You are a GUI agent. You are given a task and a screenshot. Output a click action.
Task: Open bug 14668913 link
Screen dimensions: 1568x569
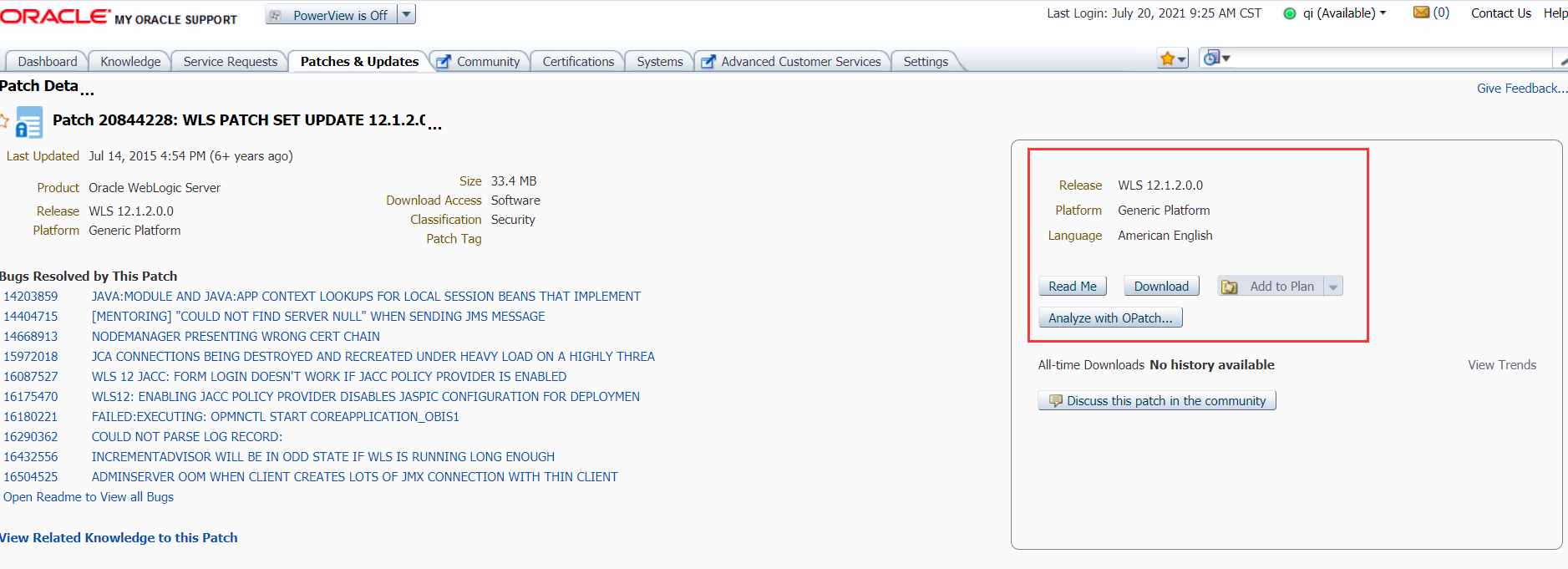(x=31, y=337)
